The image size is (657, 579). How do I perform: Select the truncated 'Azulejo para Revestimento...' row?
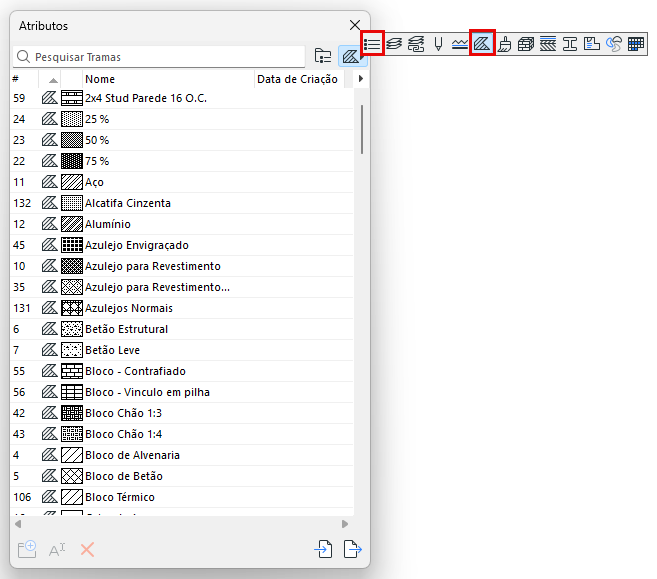pyautogui.click(x=182, y=287)
